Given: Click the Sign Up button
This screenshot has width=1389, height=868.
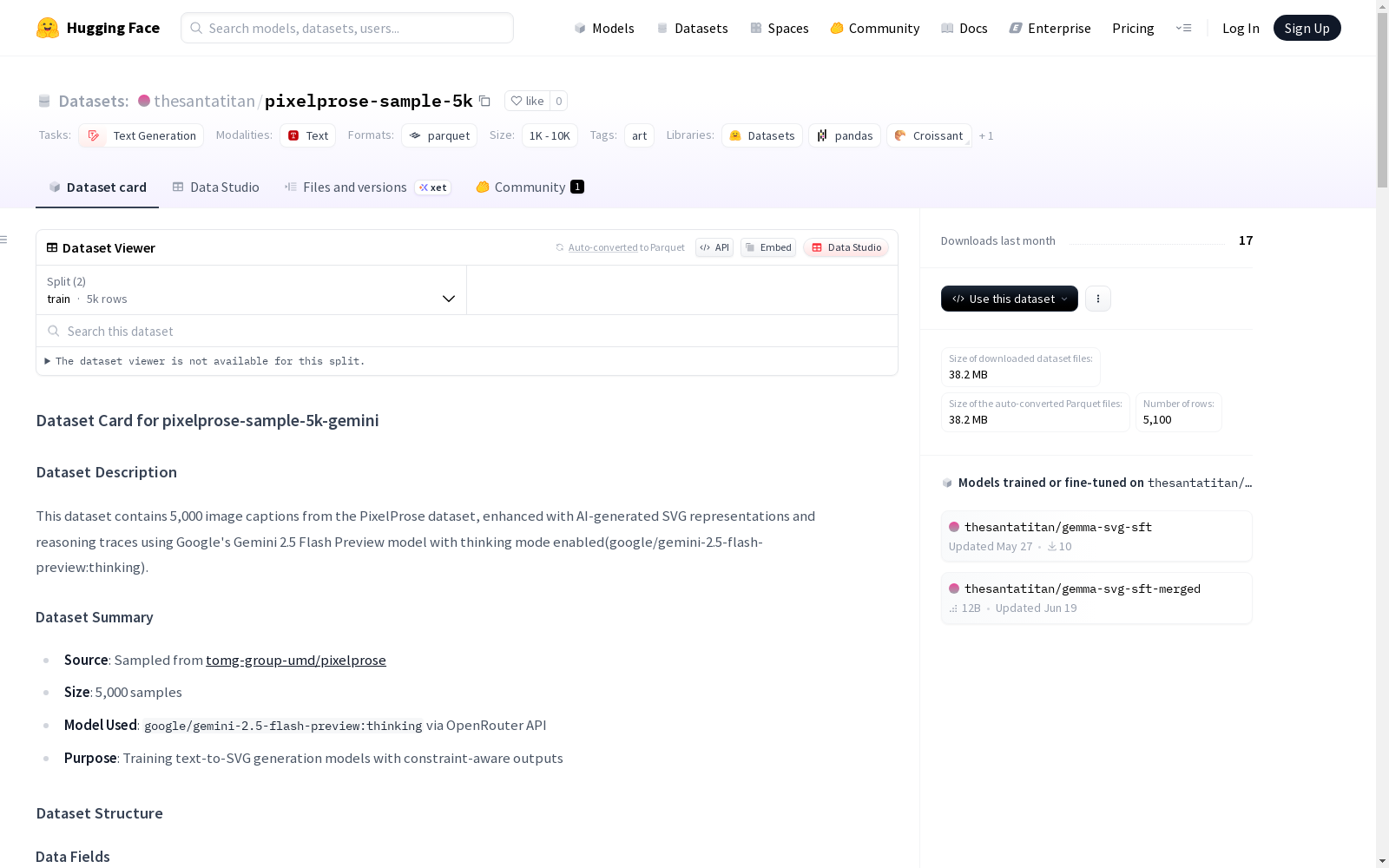Looking at the screenshot, I should pyautogui.click(x=1307, y=28).
